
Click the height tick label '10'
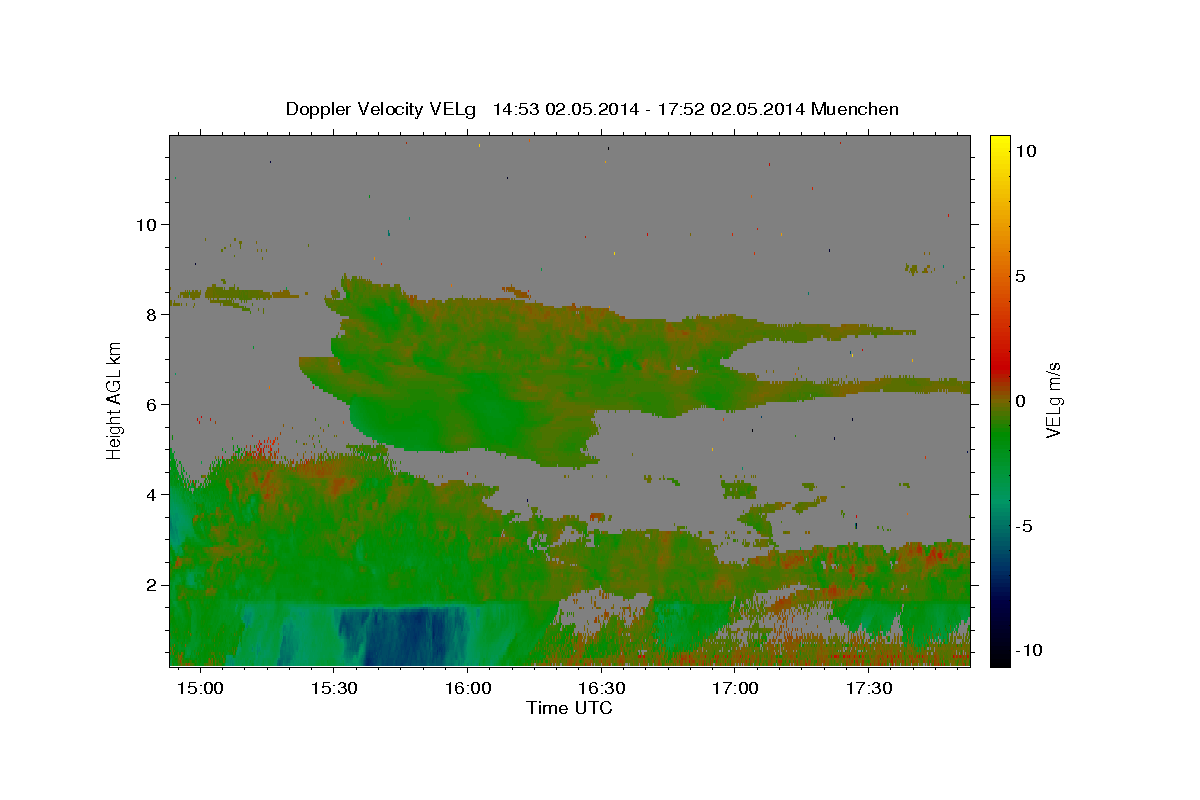tap(149, 225)
